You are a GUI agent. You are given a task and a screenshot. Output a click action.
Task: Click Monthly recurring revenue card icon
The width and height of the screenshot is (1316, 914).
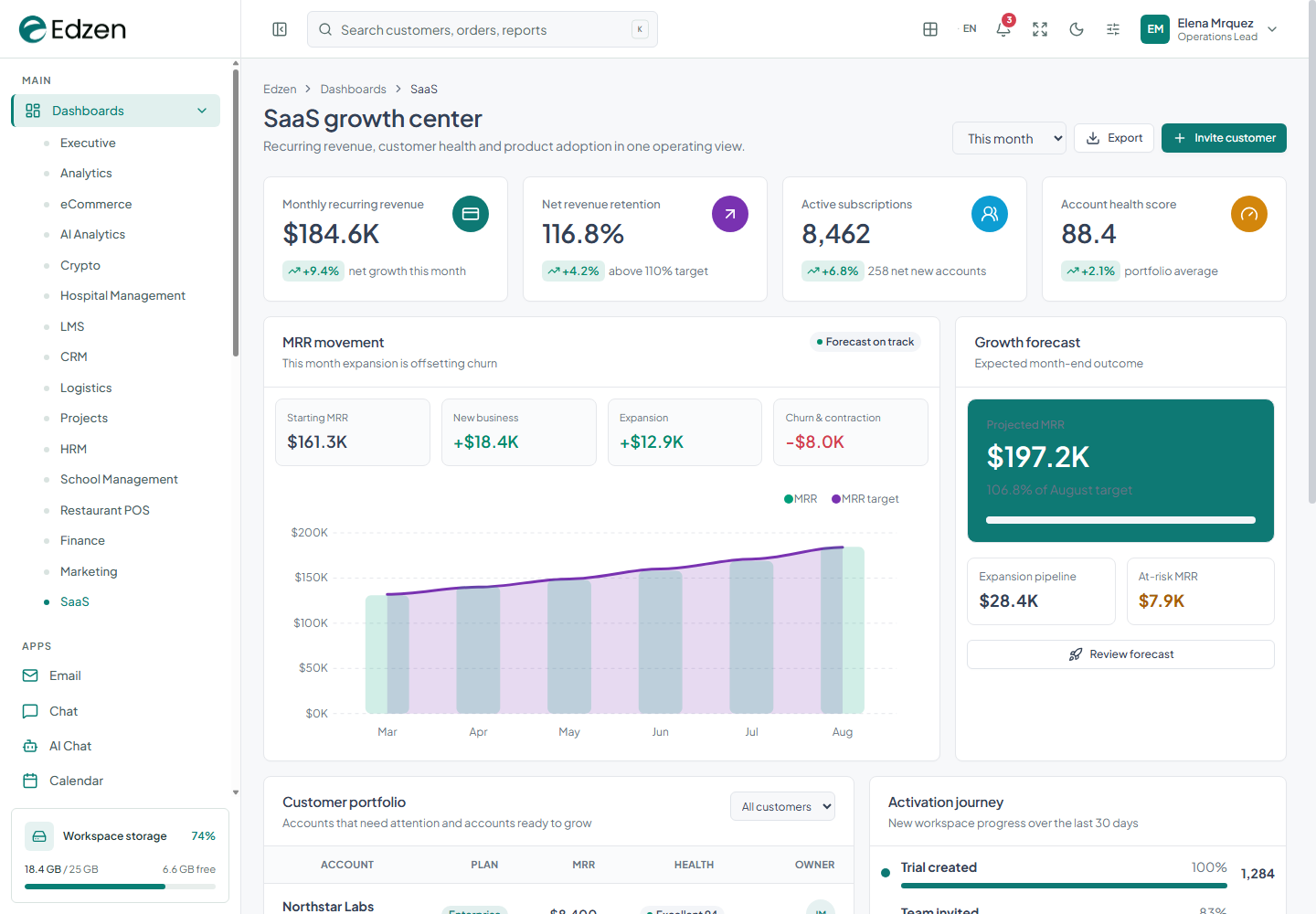[471, 214]
